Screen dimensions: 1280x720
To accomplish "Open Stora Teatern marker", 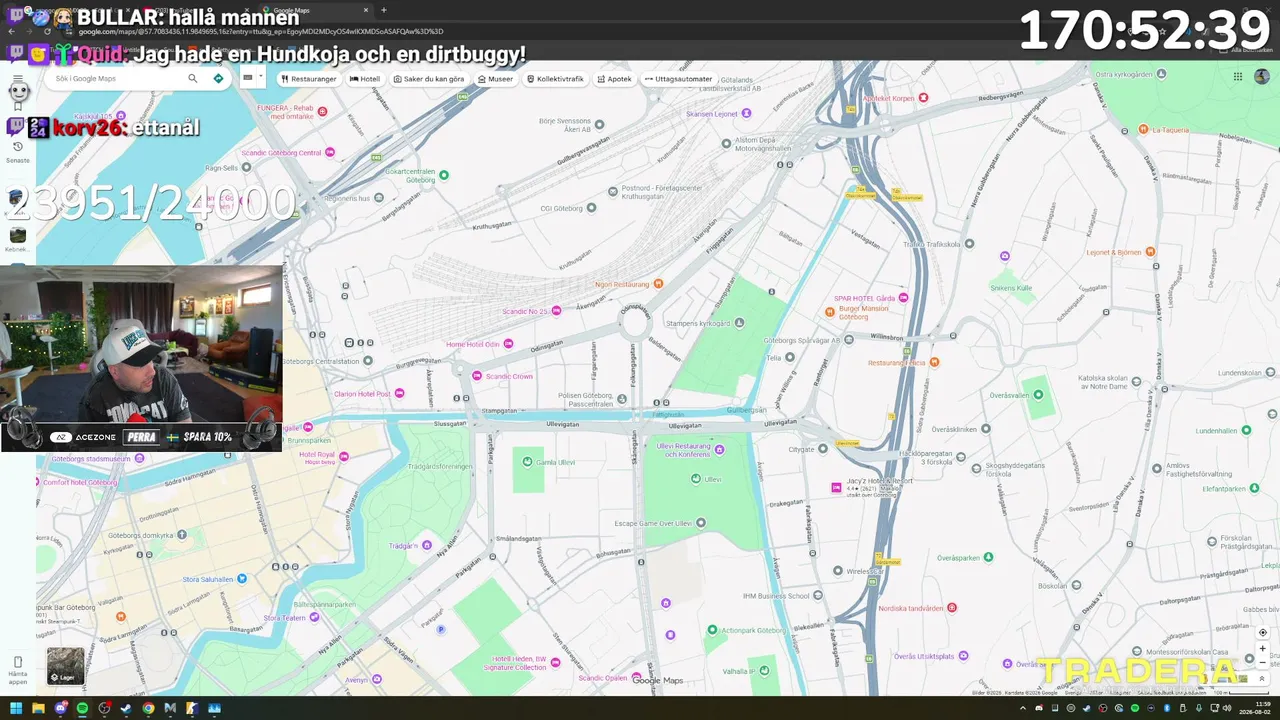I will click(x=314, y=618).
